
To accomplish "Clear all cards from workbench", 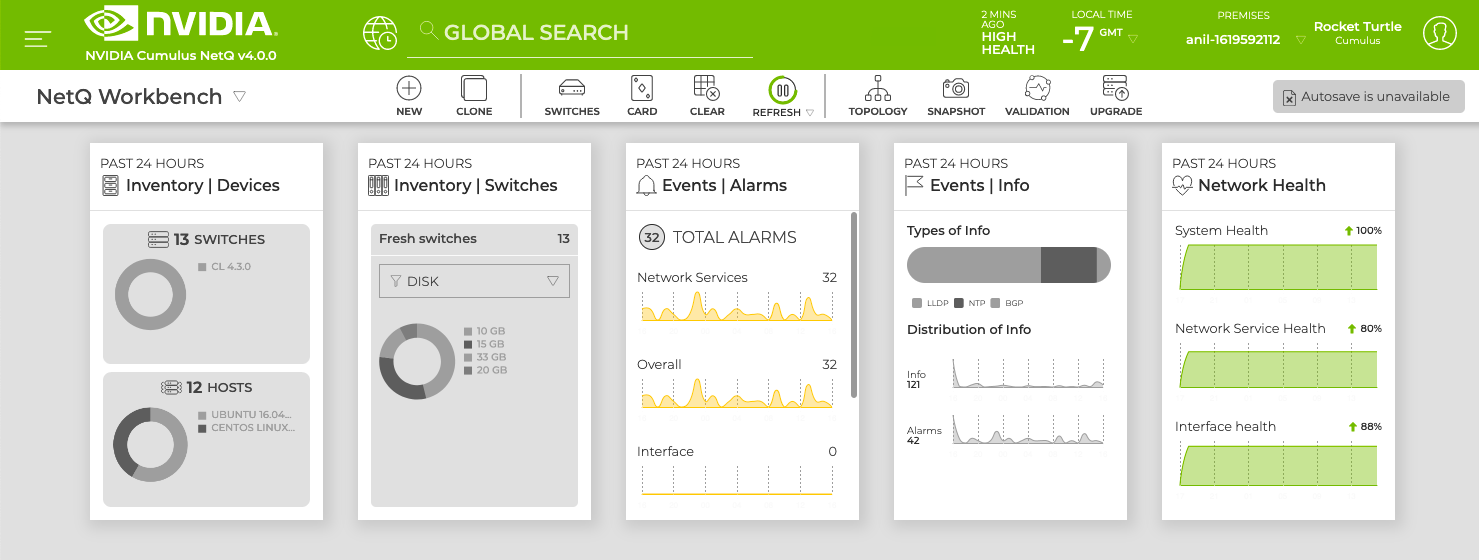I will [707, 96].
